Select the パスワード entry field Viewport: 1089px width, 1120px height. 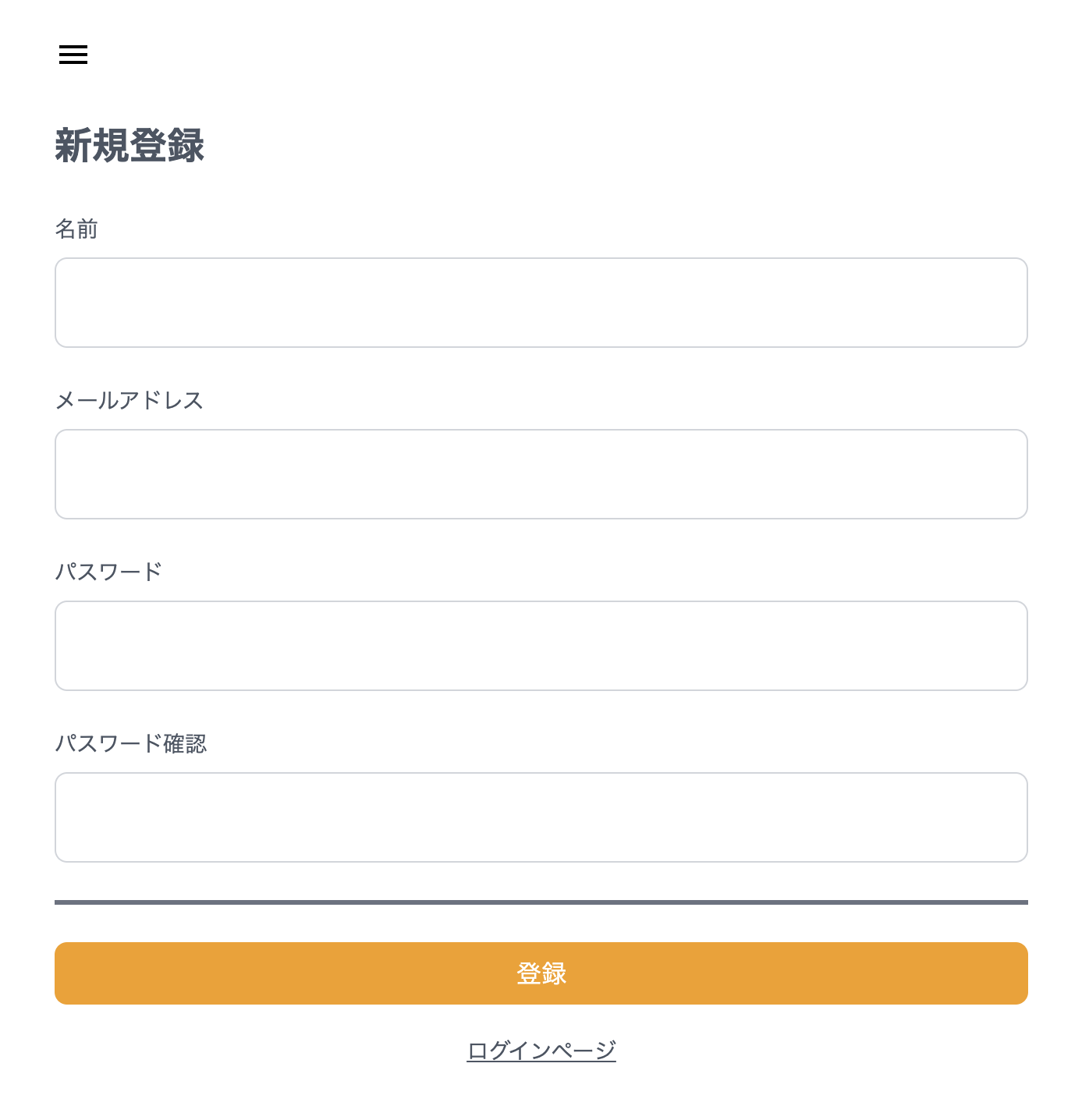(541, 646)
